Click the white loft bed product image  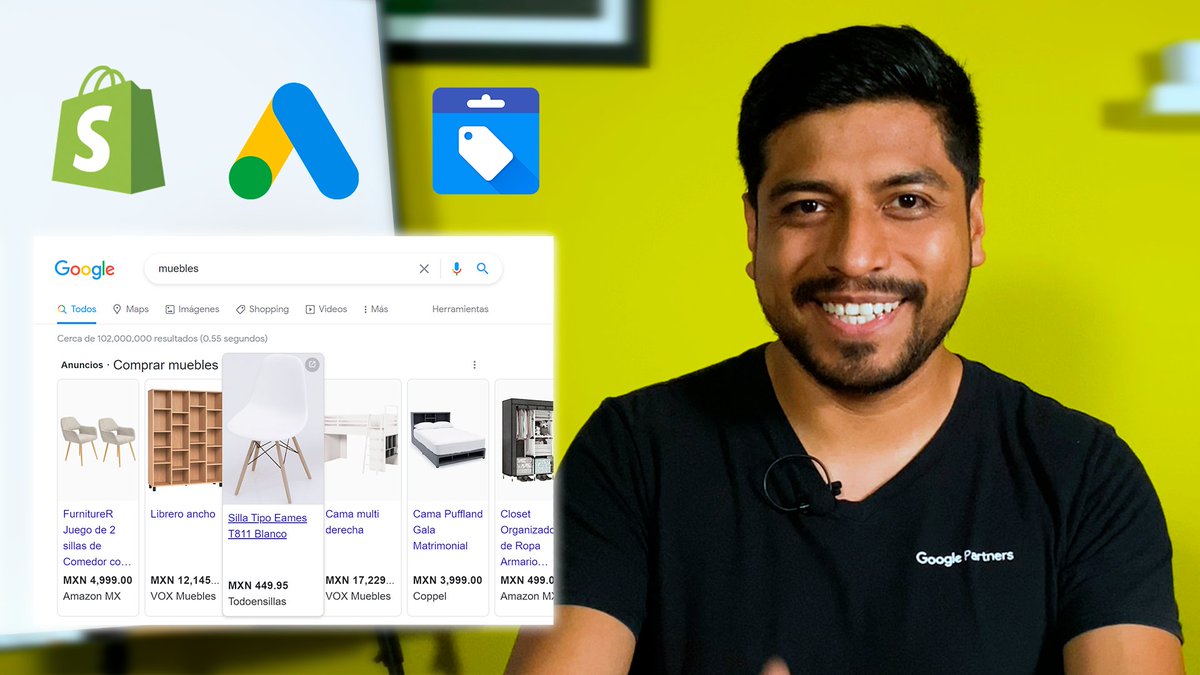(x=363, y=440)
